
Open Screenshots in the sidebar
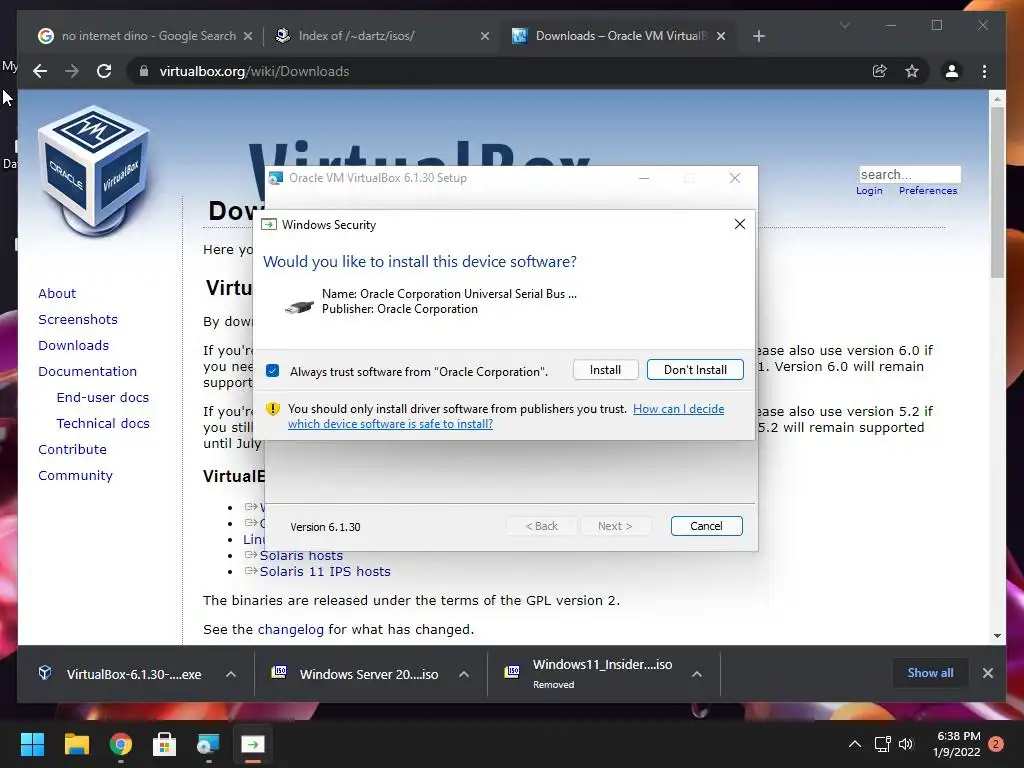[x=78, y=319]
